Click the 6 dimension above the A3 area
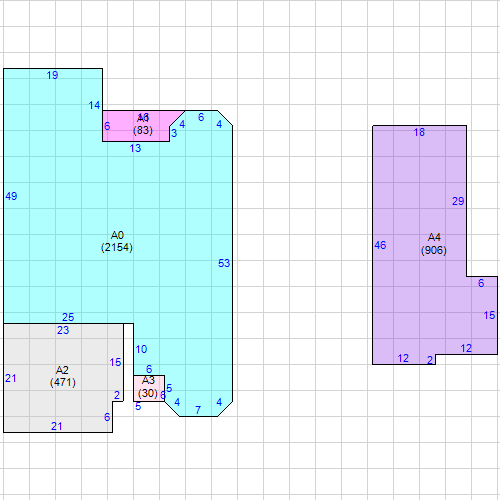 149,369
